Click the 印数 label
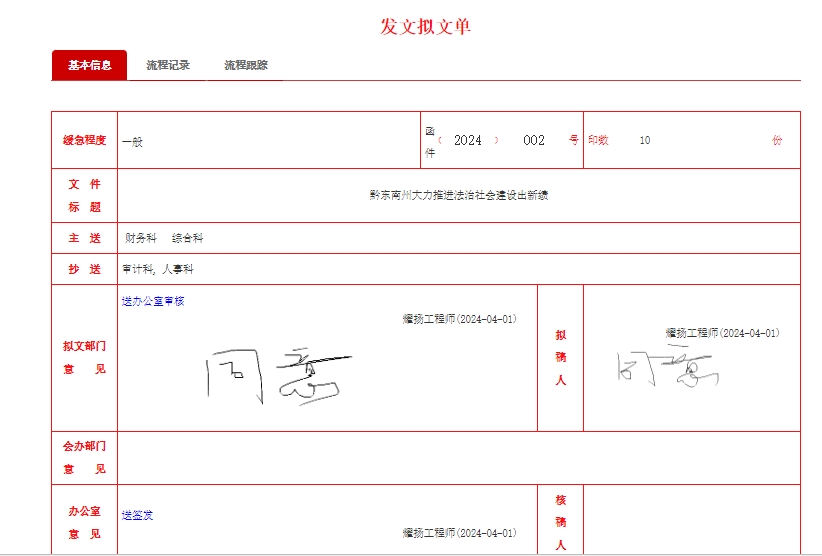 [x=598, y=140]
